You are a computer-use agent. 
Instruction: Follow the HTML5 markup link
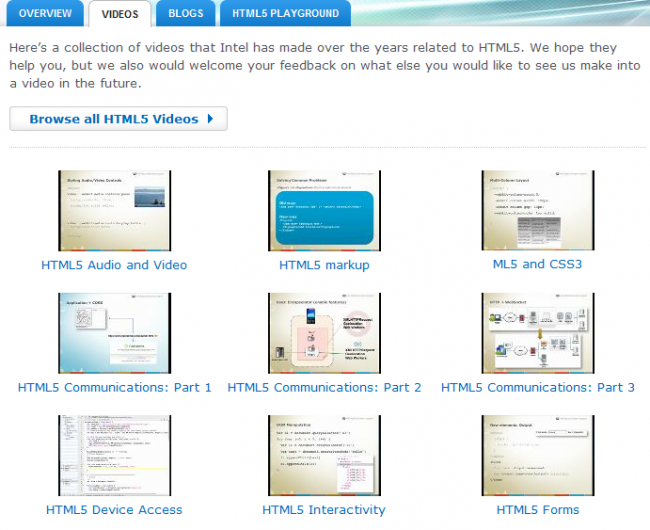coord(324,265)
